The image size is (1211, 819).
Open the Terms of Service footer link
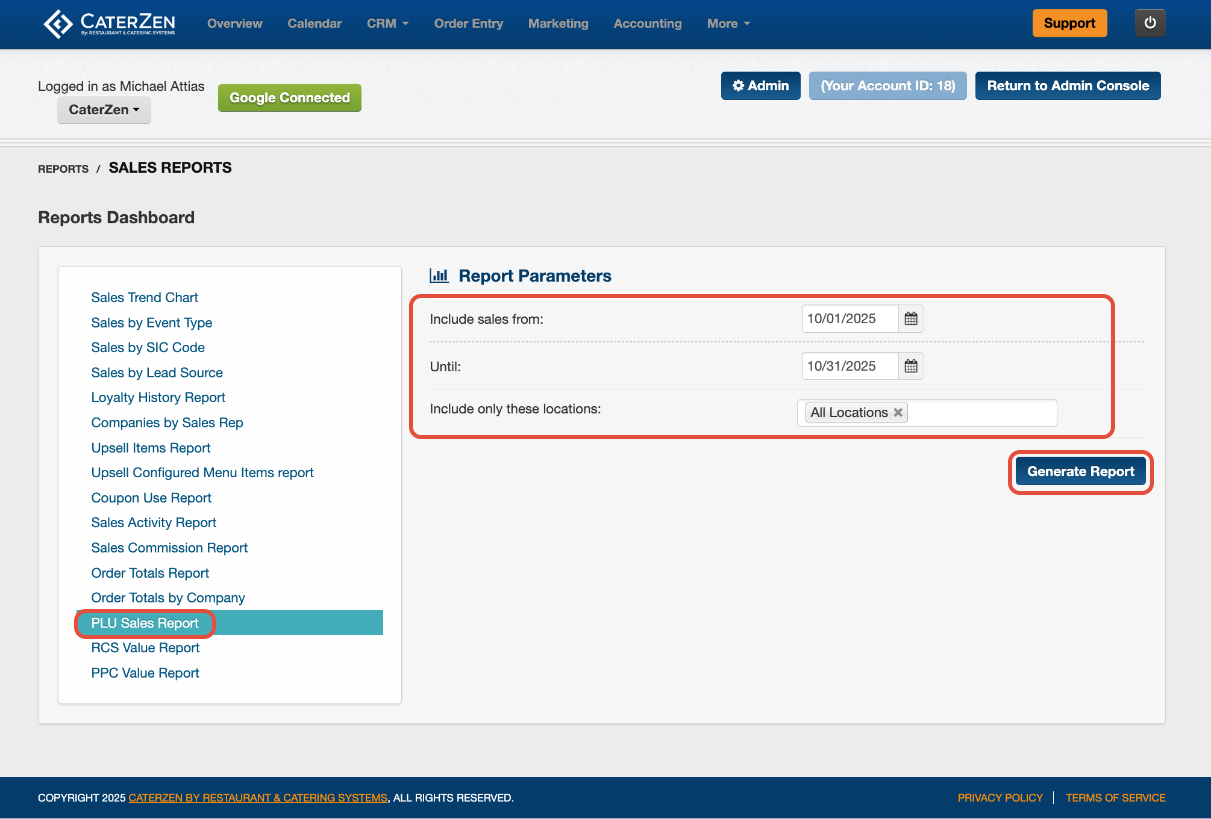(x=1116, y=798)
